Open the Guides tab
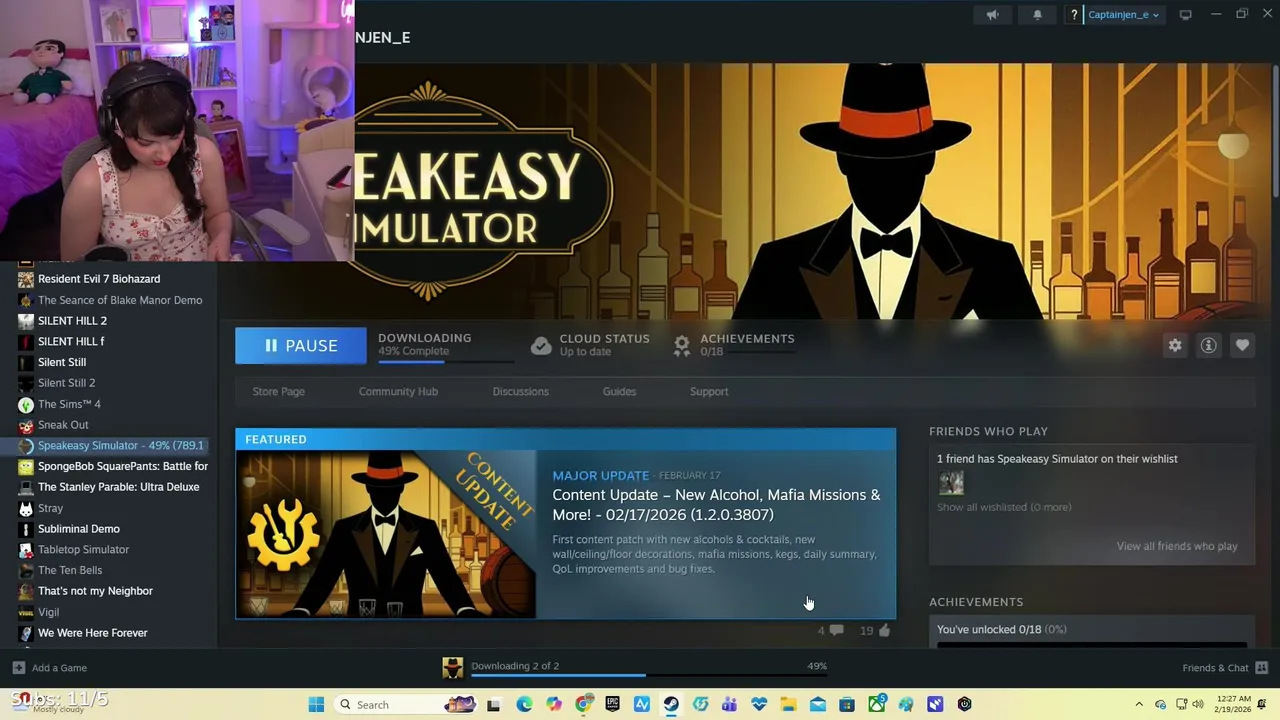Screen dimensions: 1280x720 coord(619,391)
